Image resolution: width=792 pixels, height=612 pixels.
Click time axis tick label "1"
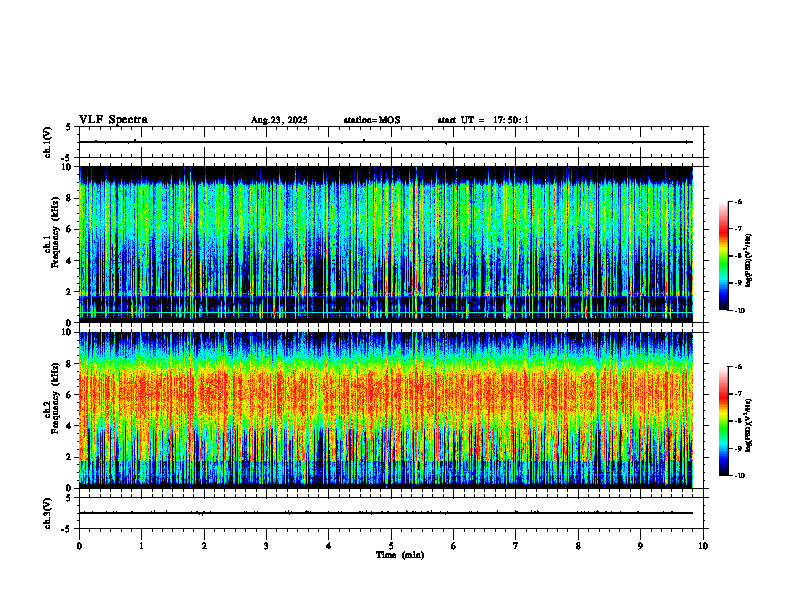tap(142, 546)
